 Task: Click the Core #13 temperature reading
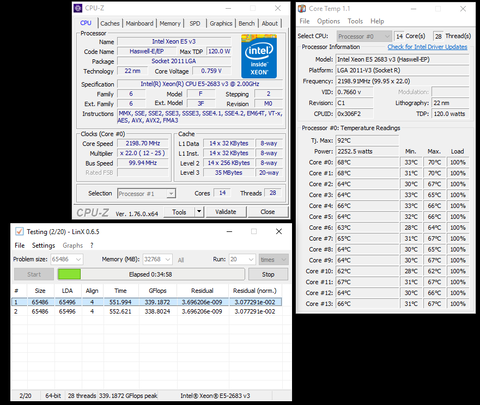(367, 304)
